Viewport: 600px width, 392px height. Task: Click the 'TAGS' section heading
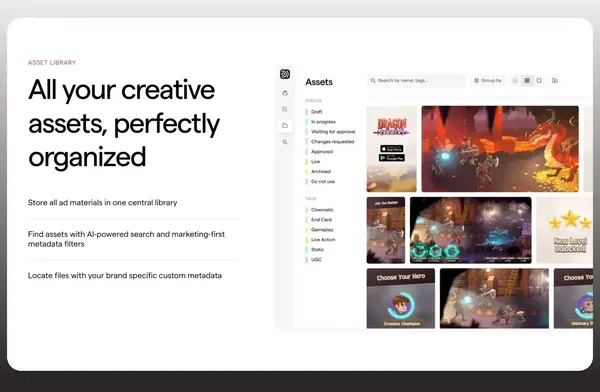tap(311, 199)
